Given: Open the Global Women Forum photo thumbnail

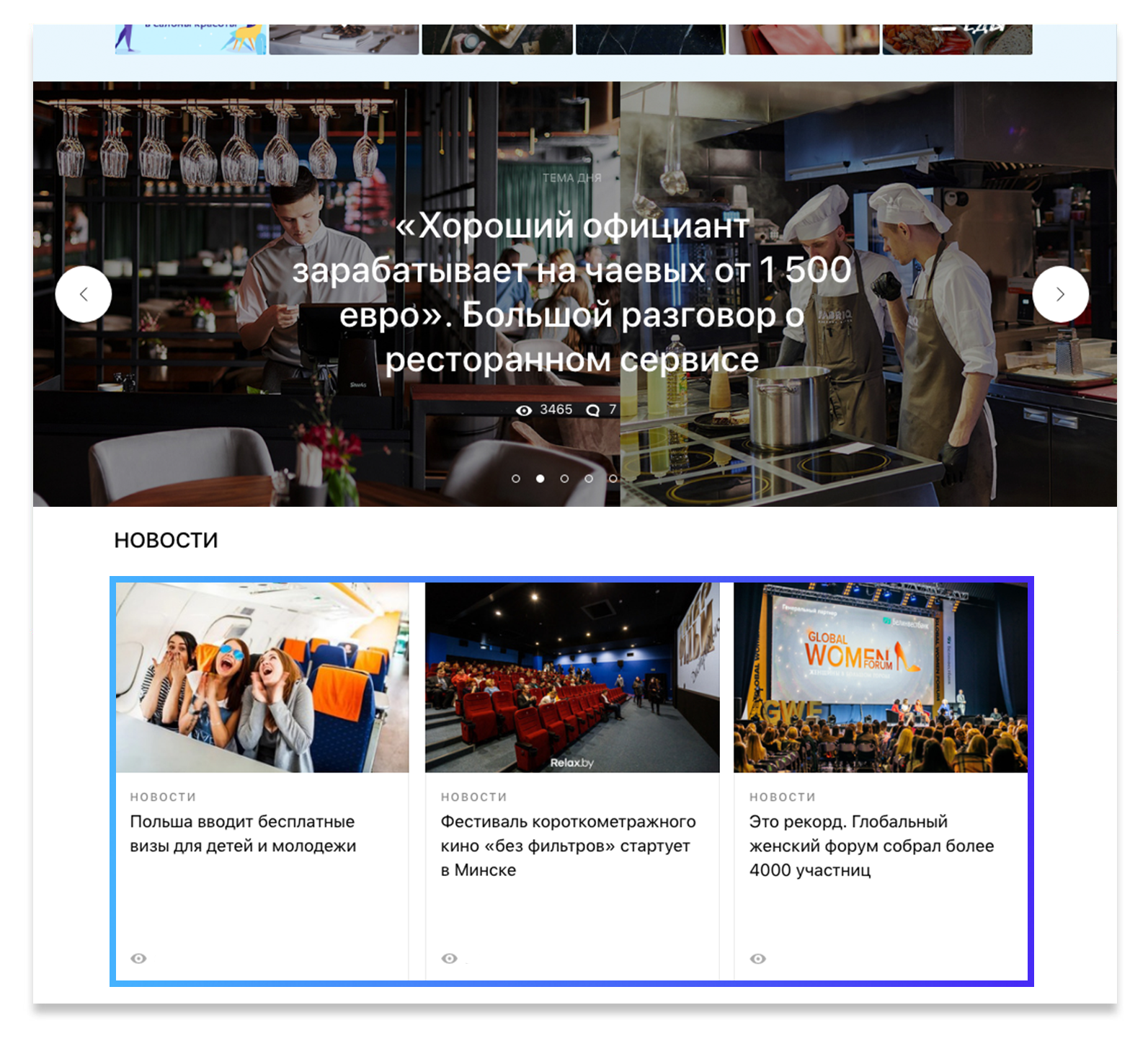Looking at the screenshot, I should 881,678.
